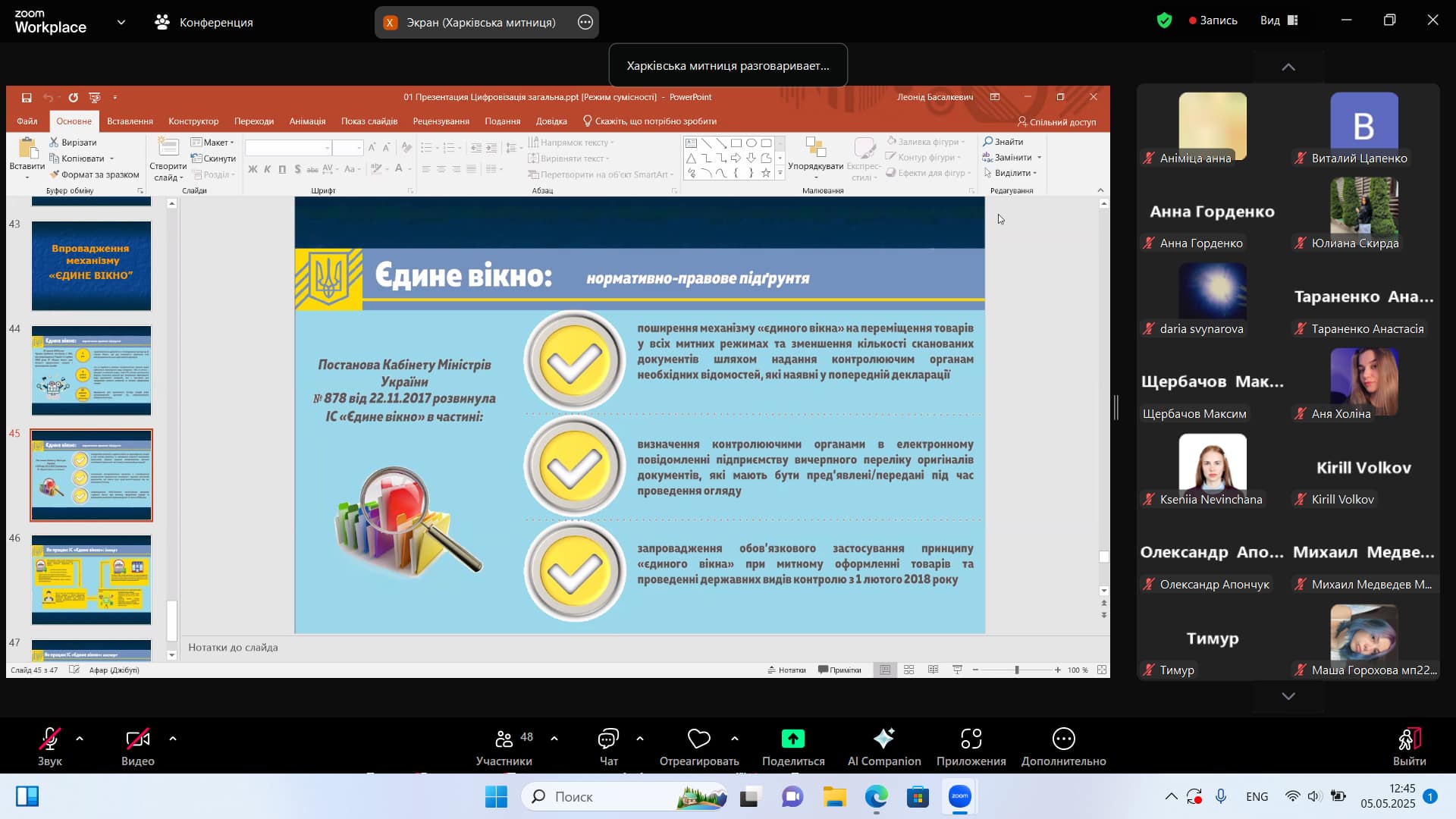
Task: Click the Запись recording indicator
Action: pos(1213,20)
